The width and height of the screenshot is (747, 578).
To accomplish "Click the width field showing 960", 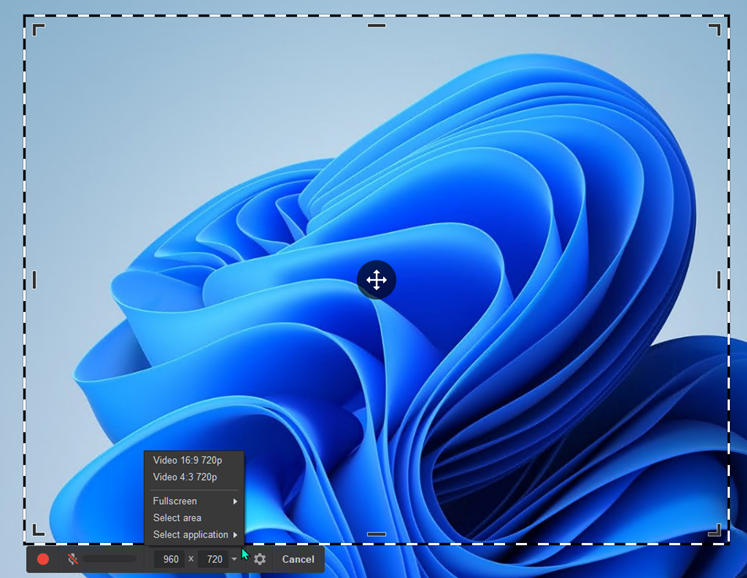I will pos(170,559).
